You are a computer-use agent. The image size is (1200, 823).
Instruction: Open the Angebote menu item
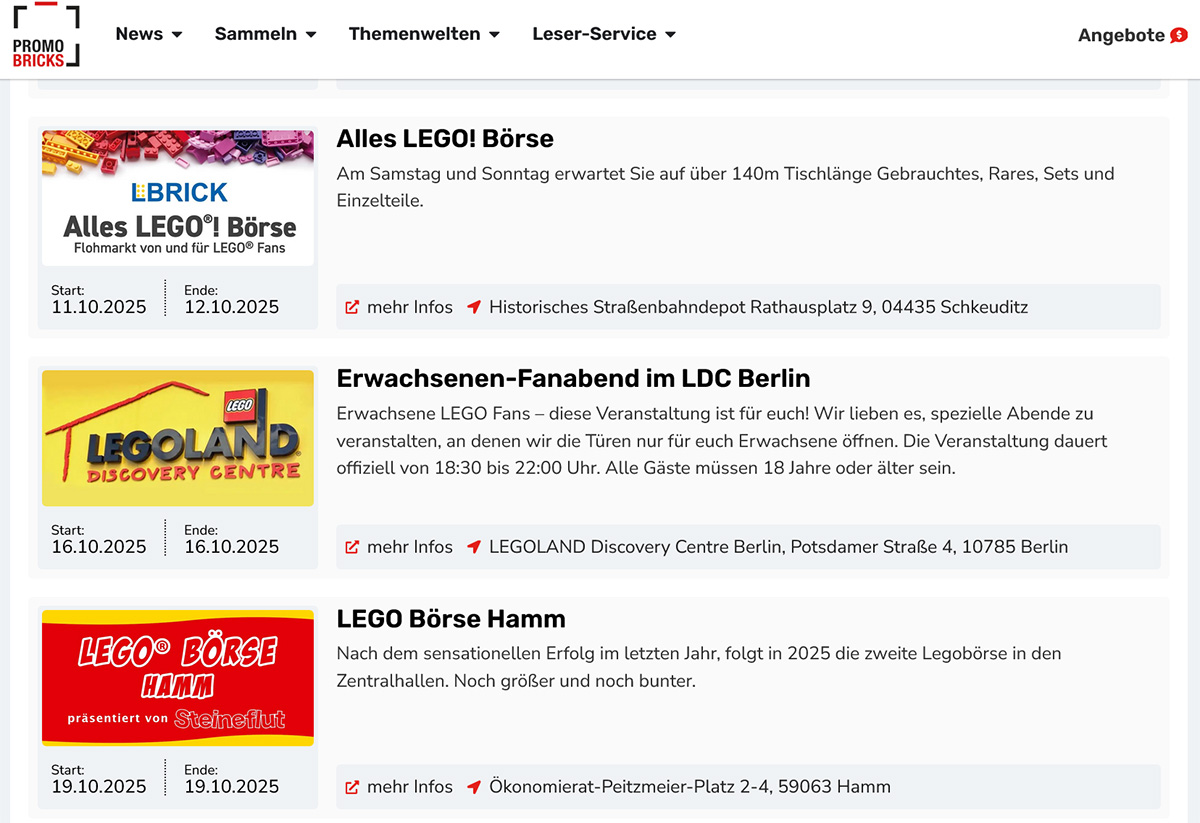pos(1121,35)
